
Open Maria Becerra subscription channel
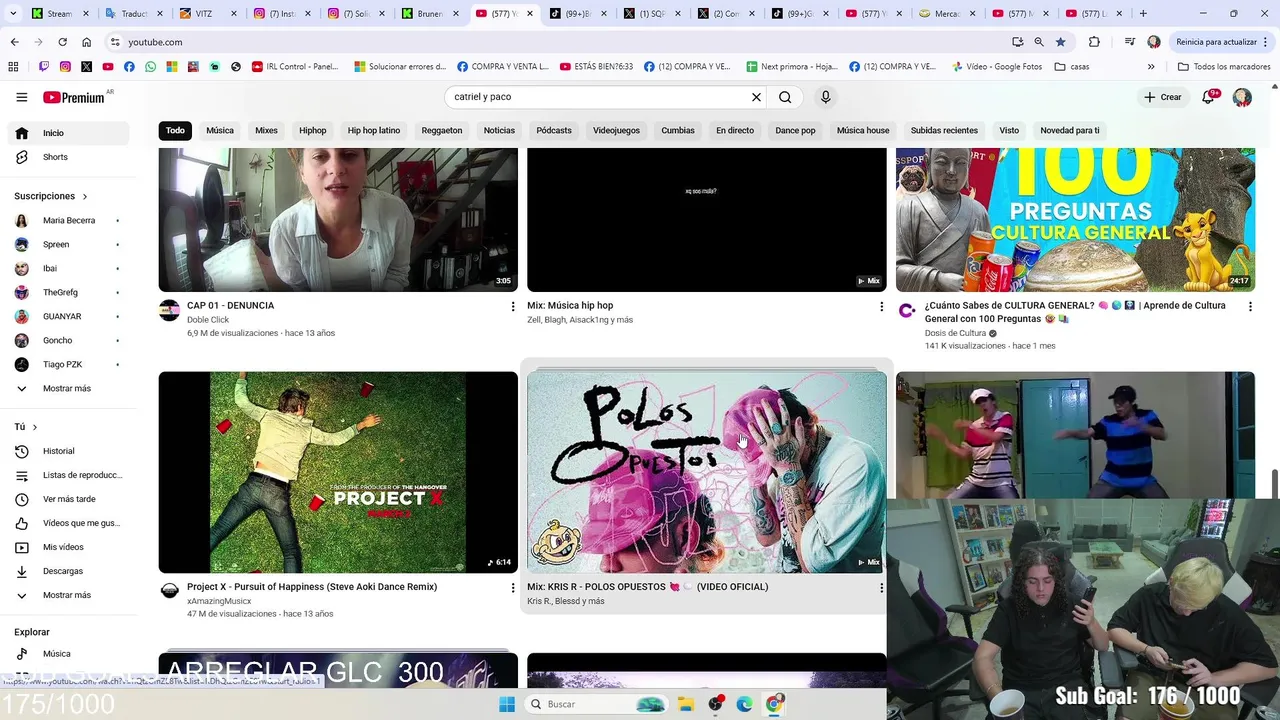tap(68, 220)
